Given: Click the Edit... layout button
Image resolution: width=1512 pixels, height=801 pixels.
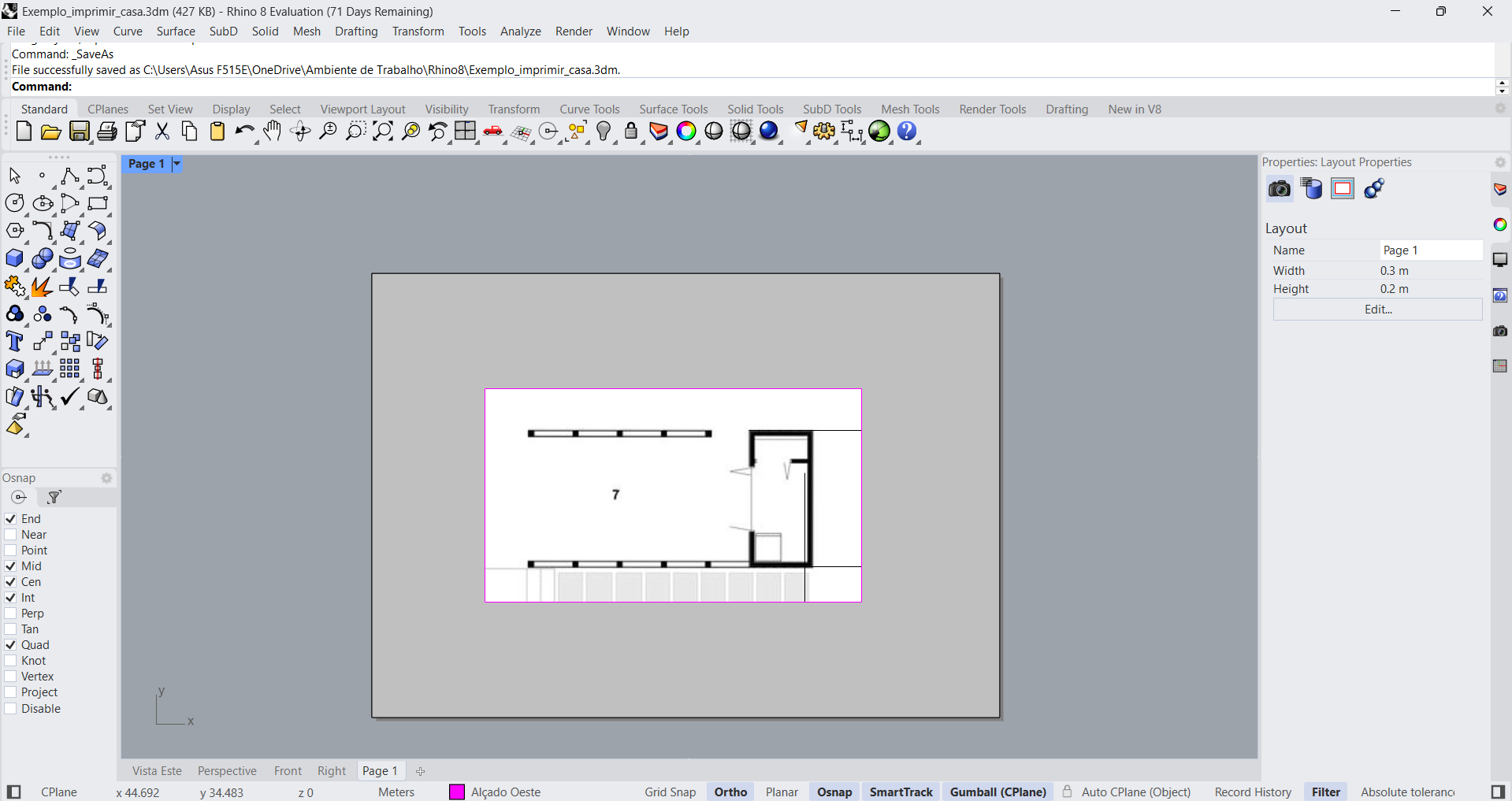Looking at the screenshot, I should point(1377,310).
